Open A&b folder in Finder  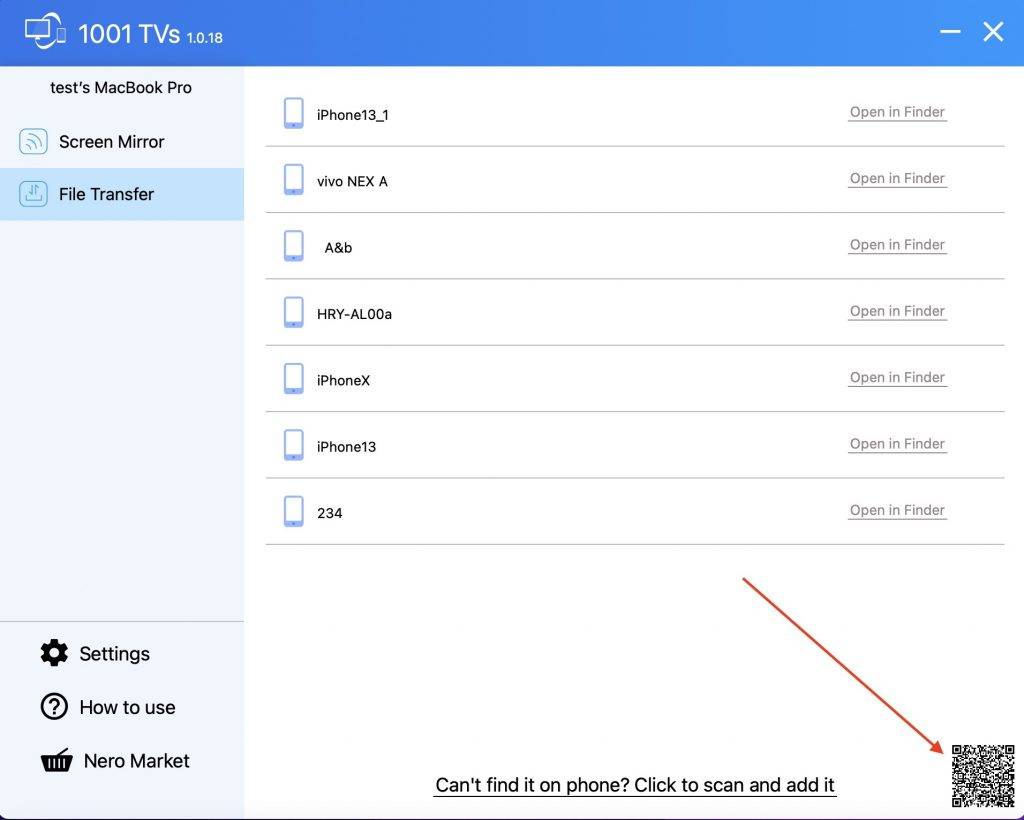coord(897,245)
